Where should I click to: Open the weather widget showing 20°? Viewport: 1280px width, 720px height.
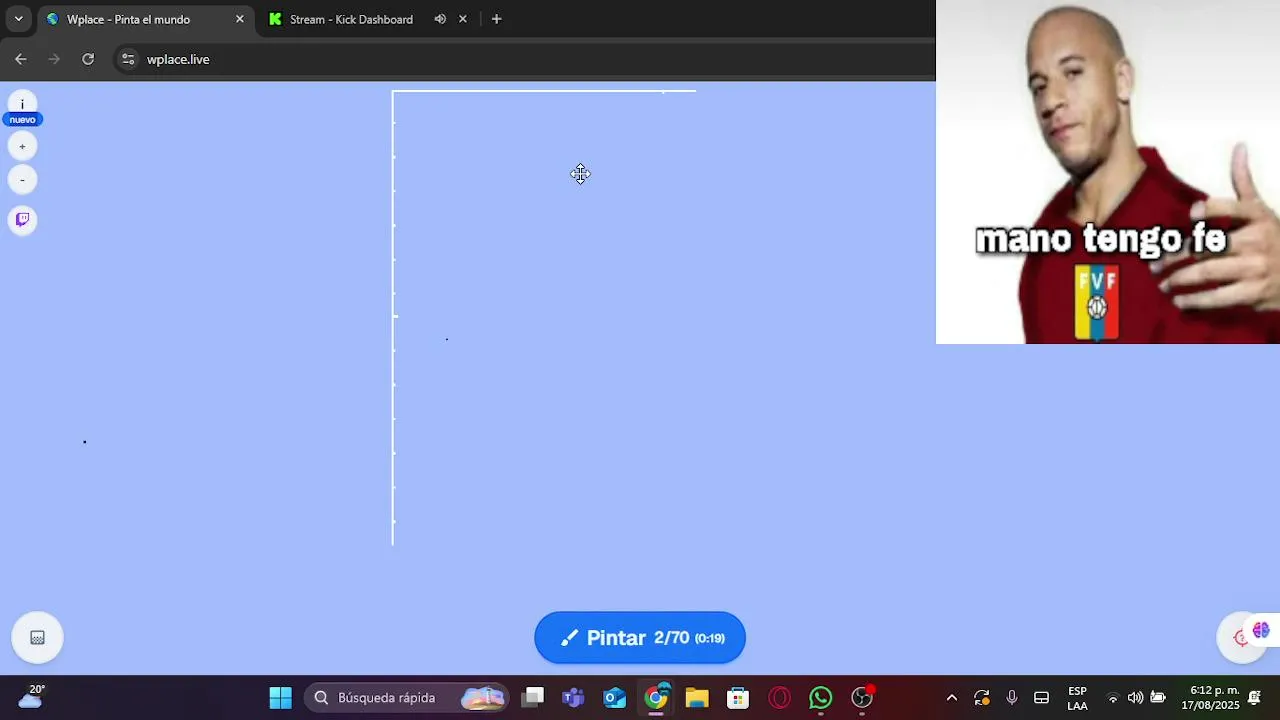31,697
